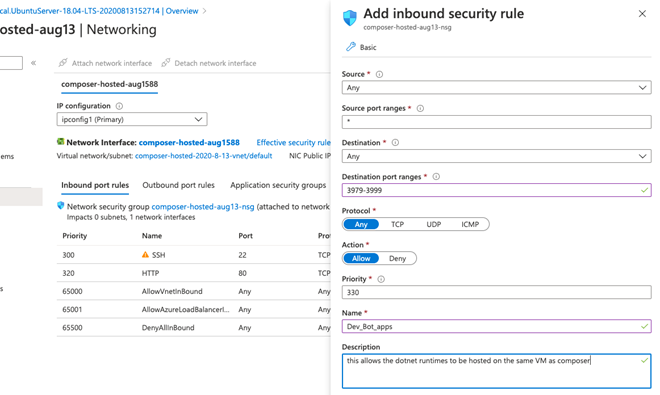Select the composer-hosted-aug1588 interface tab
The image size is (660, 395).
tap(109, 84)
